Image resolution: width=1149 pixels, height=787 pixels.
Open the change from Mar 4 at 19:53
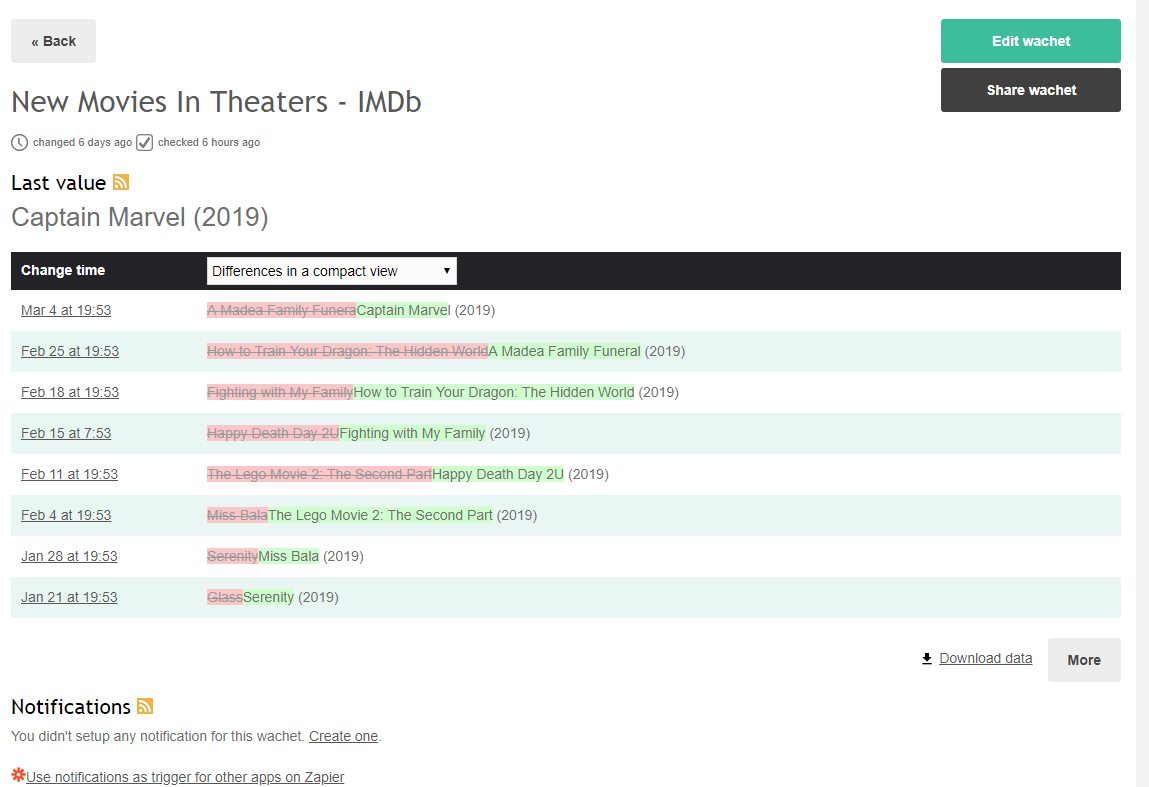coord(66,310)
